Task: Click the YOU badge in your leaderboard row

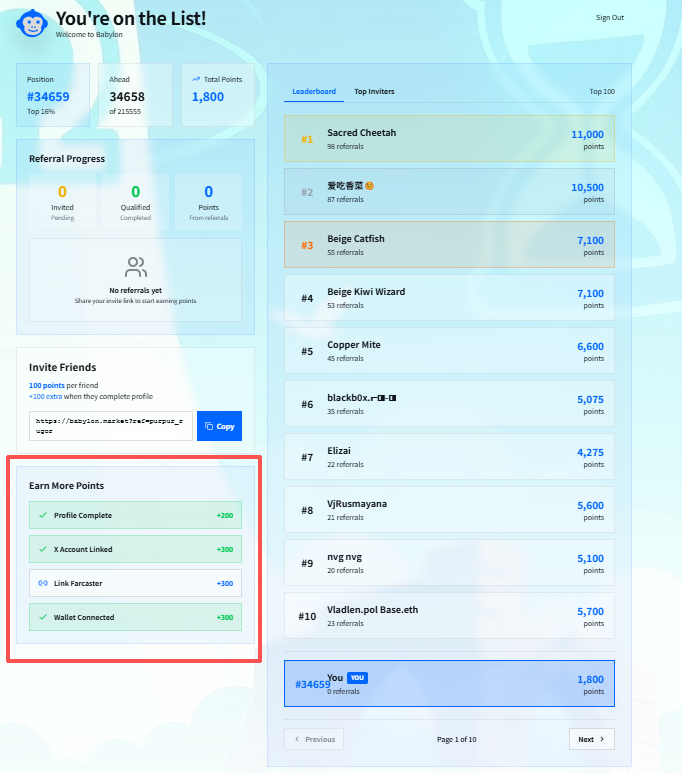Action: (x=357, y=677)
